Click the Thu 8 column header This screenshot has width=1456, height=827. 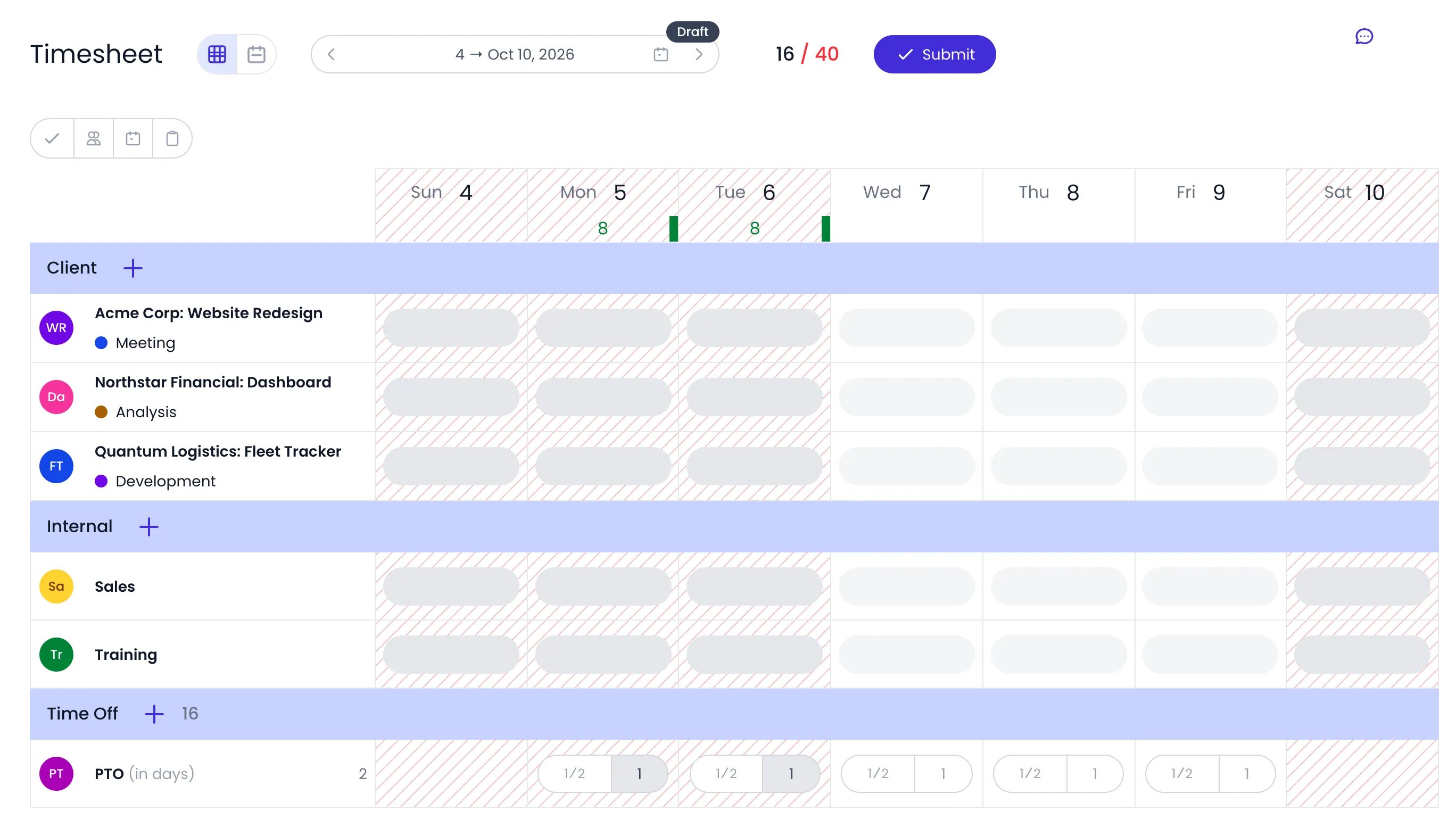1058,205
